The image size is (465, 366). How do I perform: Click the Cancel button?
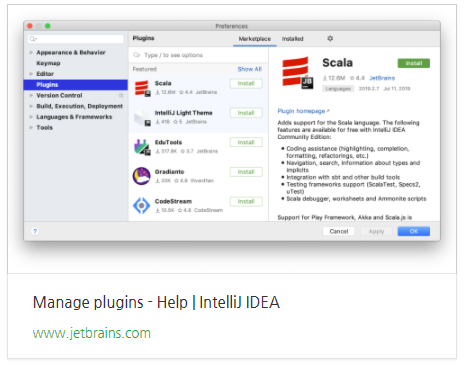pos(339,231)
